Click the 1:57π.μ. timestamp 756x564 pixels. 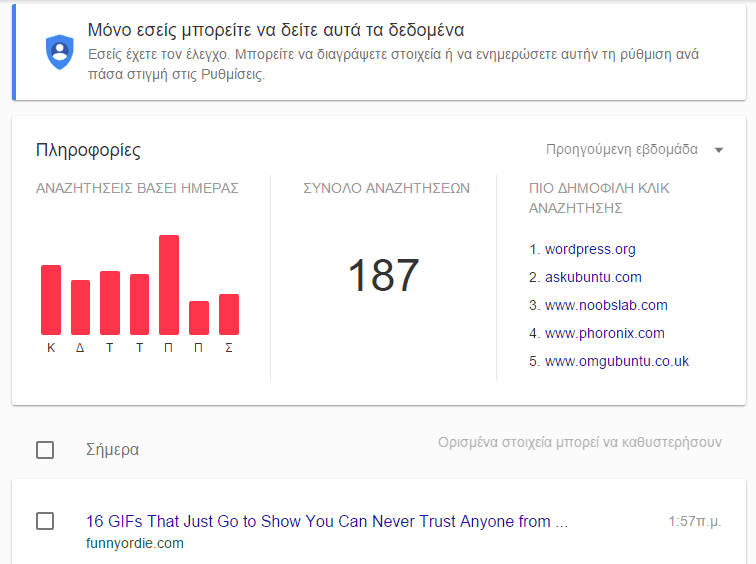(695, 521)
